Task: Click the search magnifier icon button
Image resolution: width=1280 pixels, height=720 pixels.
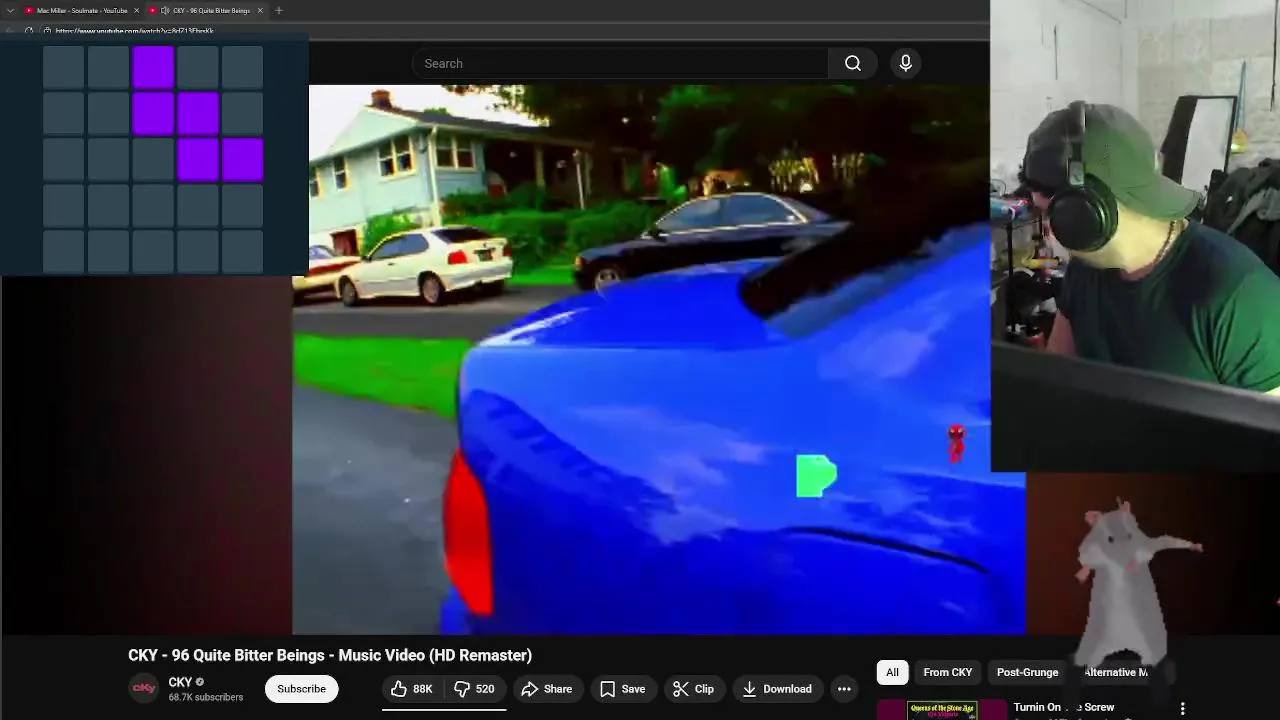Action: (853, 63)
